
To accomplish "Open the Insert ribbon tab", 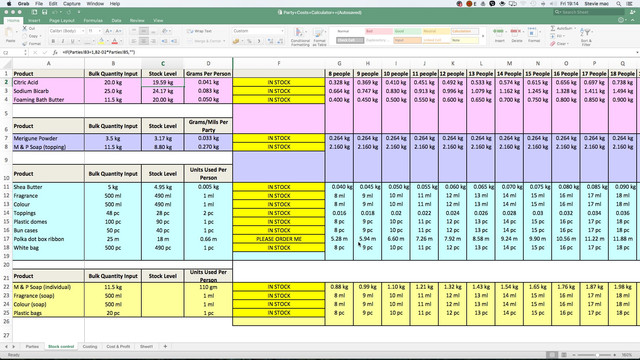I will (x=34, y=20).
